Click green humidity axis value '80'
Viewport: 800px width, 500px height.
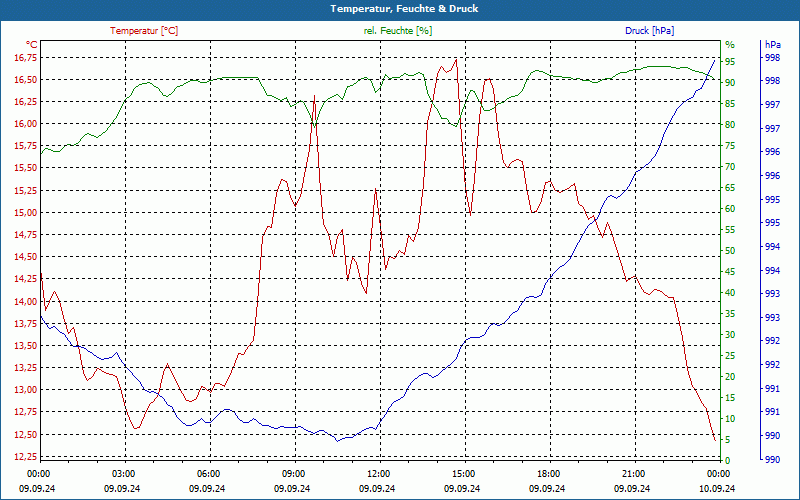click(x=730, y=124)
